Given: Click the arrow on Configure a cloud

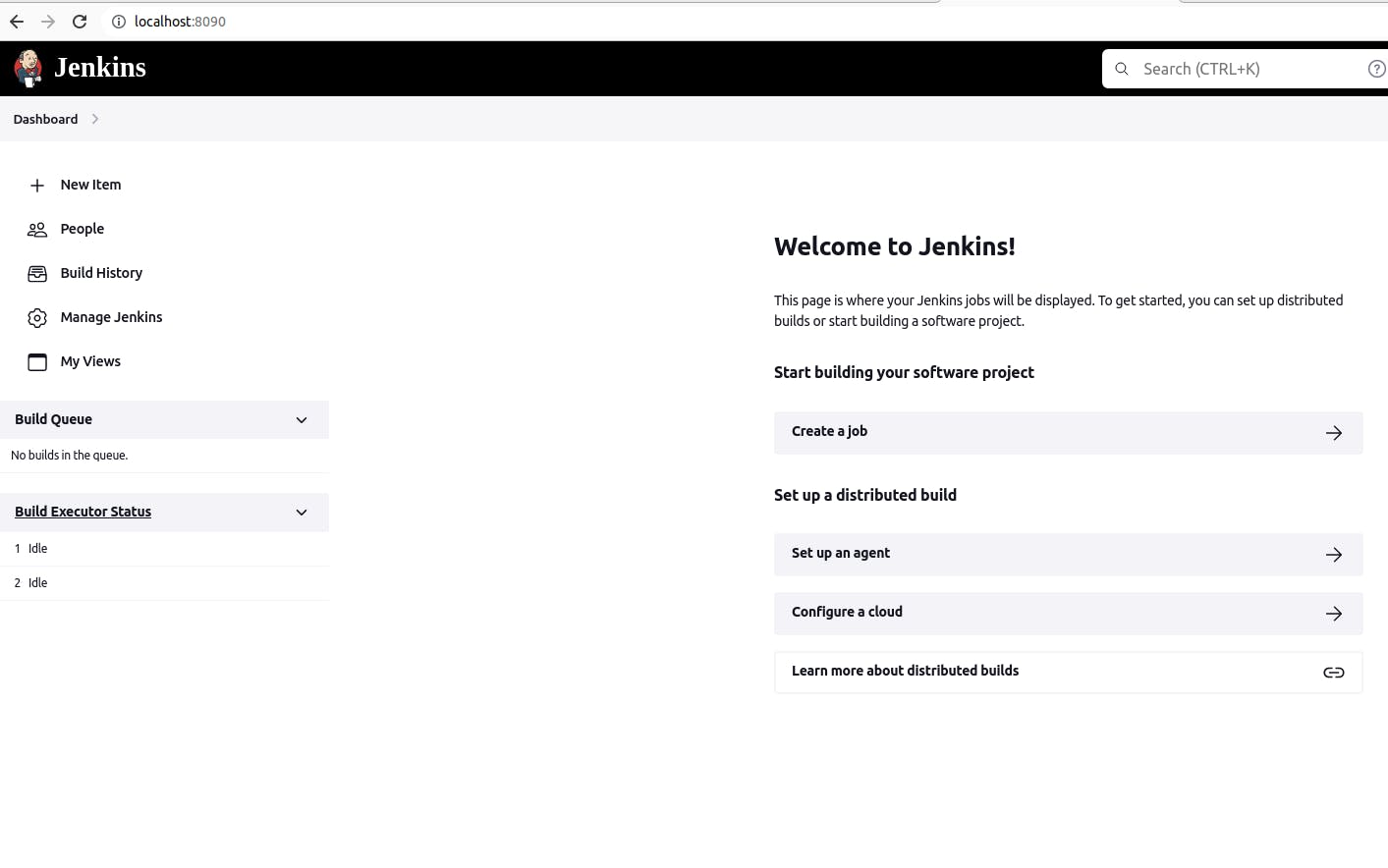Looking at the screenshot, I should click(1334, 614).
